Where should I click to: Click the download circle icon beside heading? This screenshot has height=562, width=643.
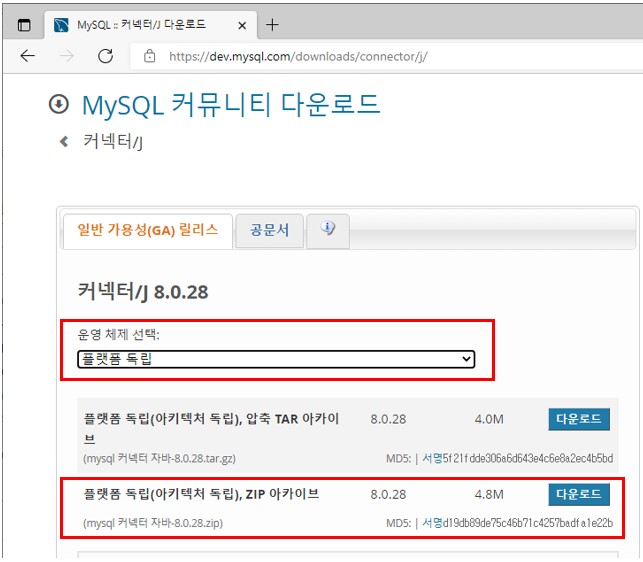click(x=59, y=104)
